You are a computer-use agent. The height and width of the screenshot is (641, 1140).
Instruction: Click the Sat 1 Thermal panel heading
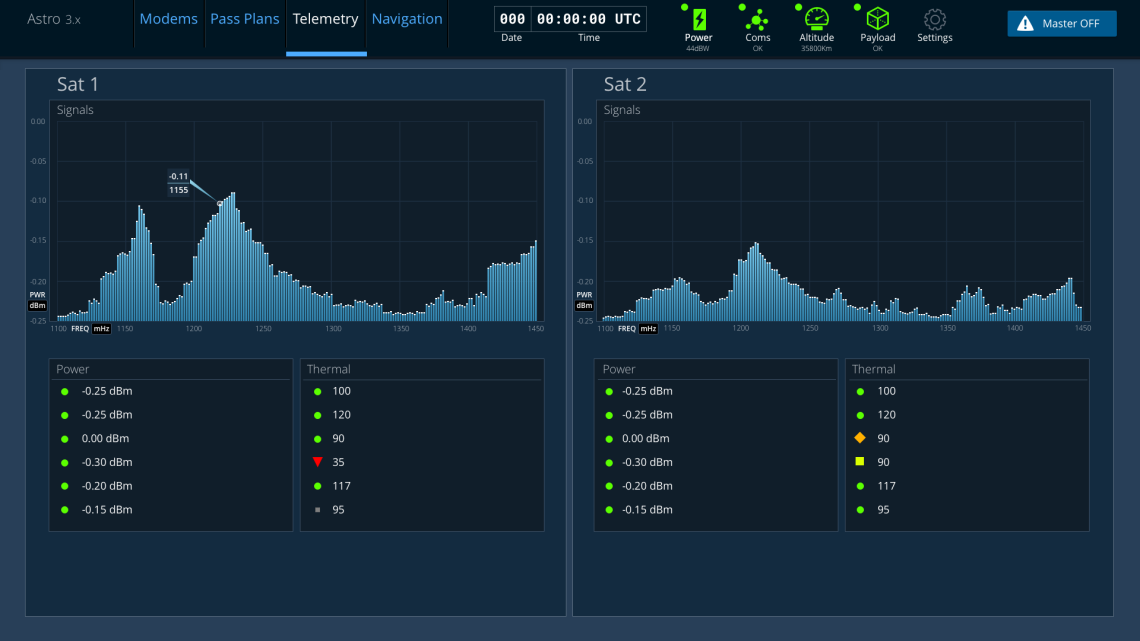pos(329,369)
